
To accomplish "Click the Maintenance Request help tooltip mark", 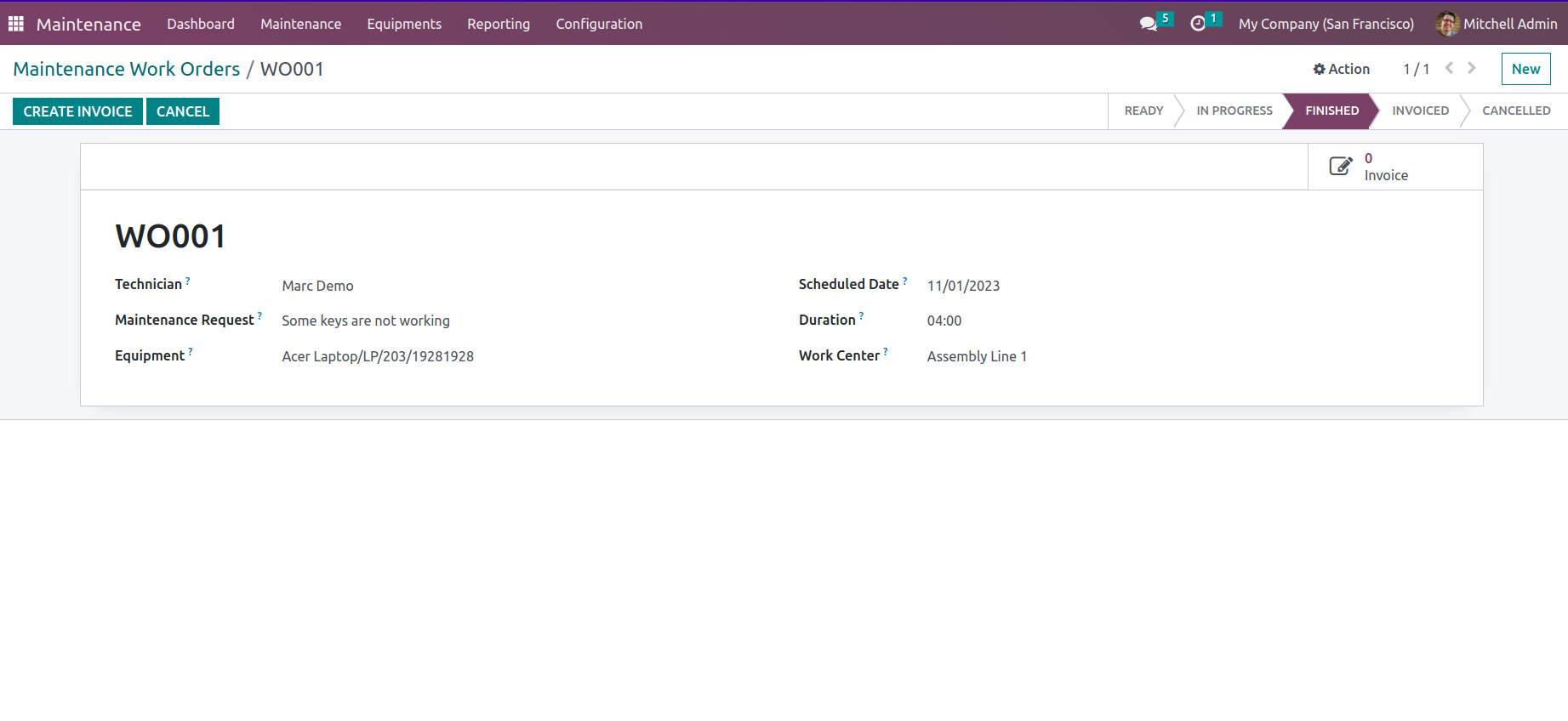I will coord(259,316).
